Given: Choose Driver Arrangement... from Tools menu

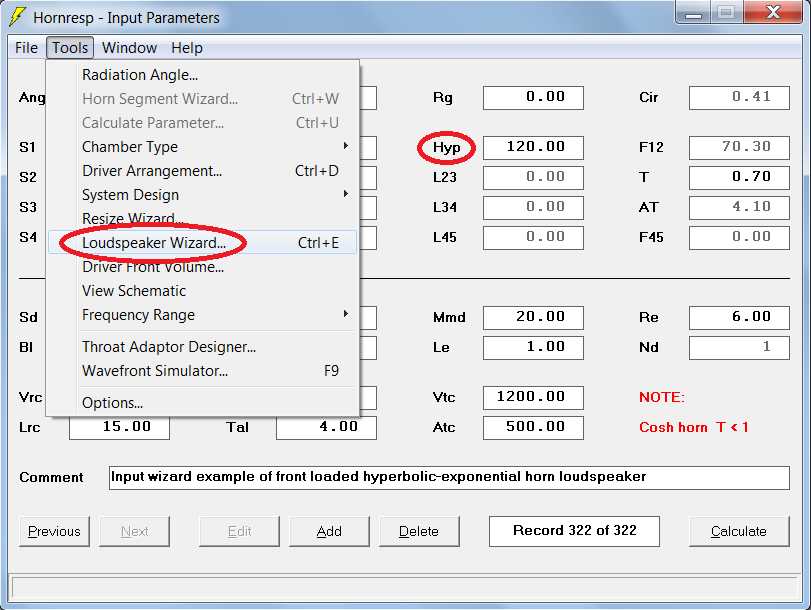Looking at the screenshot, I should [x=202, y=171].
